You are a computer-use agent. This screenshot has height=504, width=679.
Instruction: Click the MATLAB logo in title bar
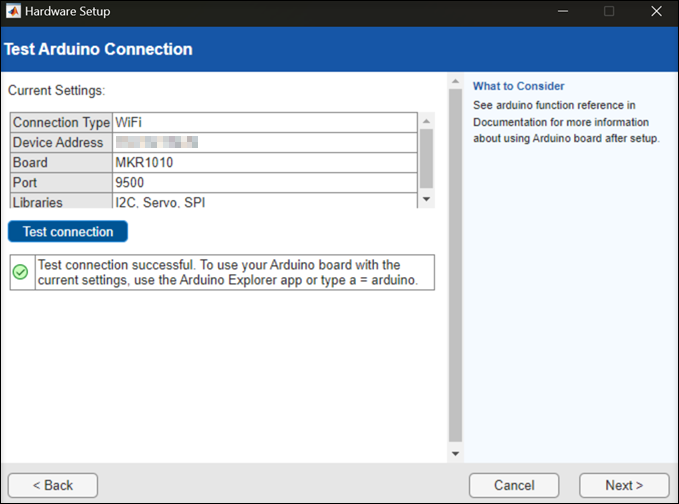[13, 12]
